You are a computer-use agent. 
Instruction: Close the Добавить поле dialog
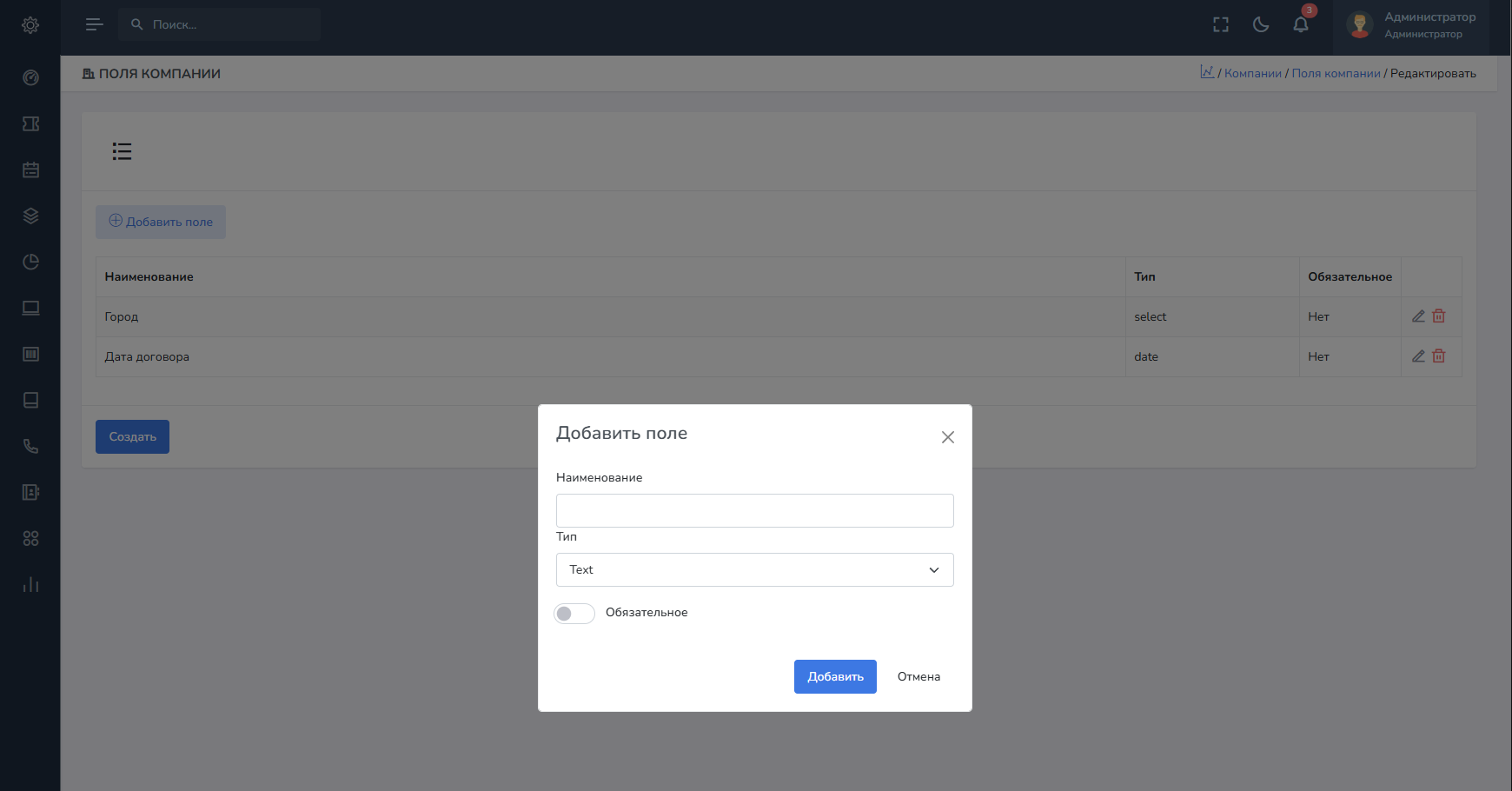[x=947, y=437]
